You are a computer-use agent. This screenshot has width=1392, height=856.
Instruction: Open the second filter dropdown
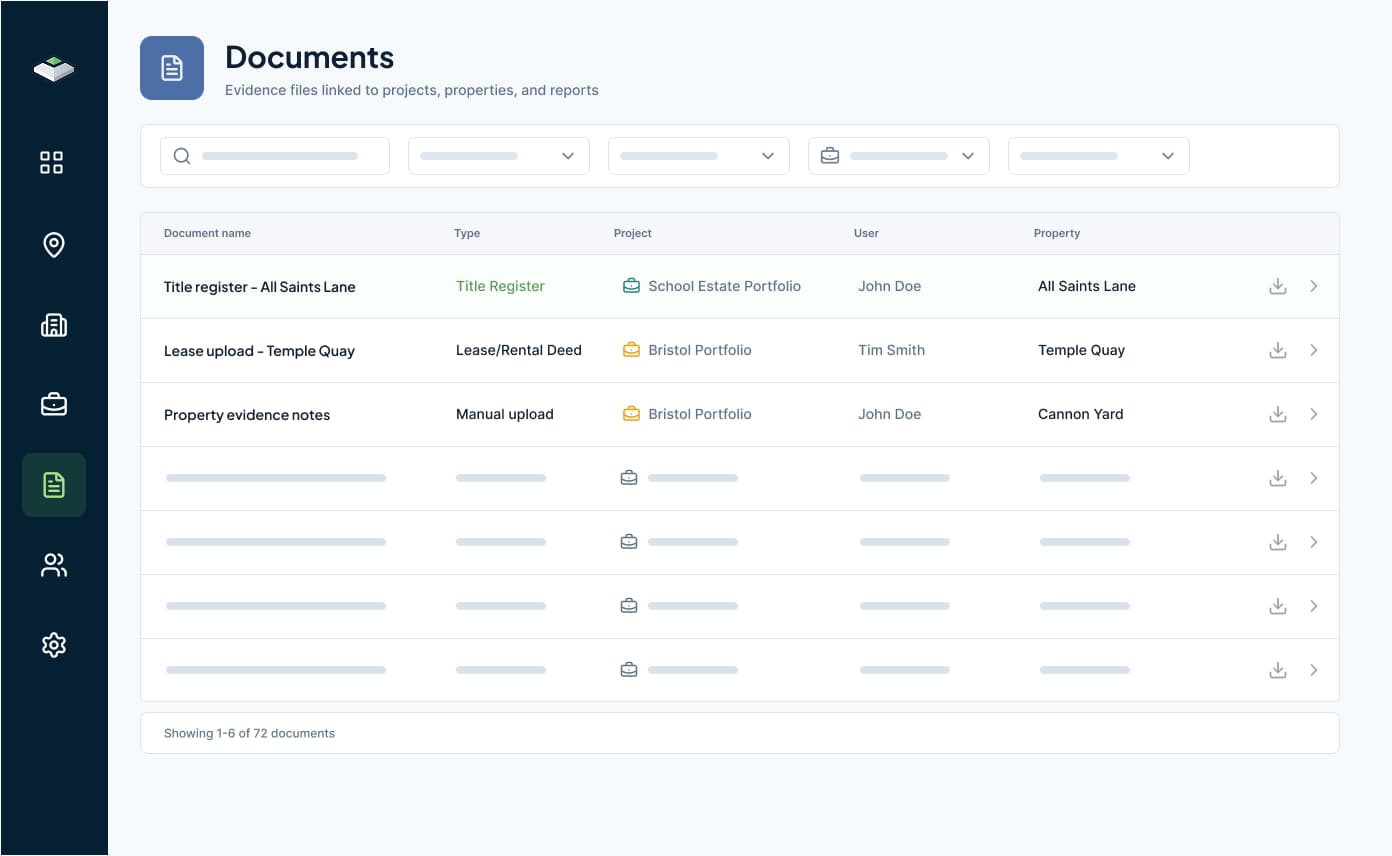699,156
